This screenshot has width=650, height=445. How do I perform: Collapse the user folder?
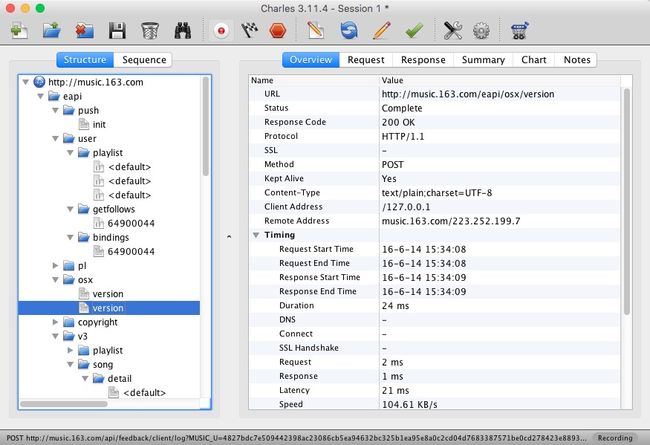[x=55, y=139]
